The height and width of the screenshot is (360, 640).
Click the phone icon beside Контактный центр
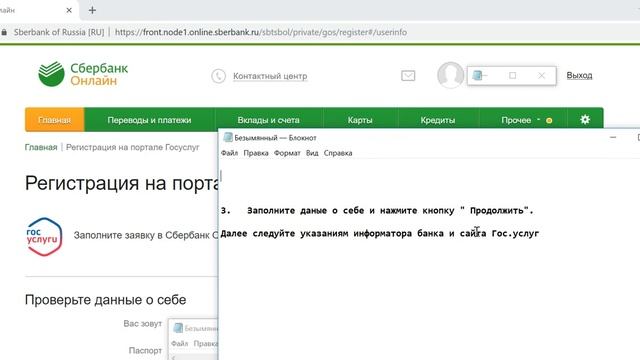218,76
